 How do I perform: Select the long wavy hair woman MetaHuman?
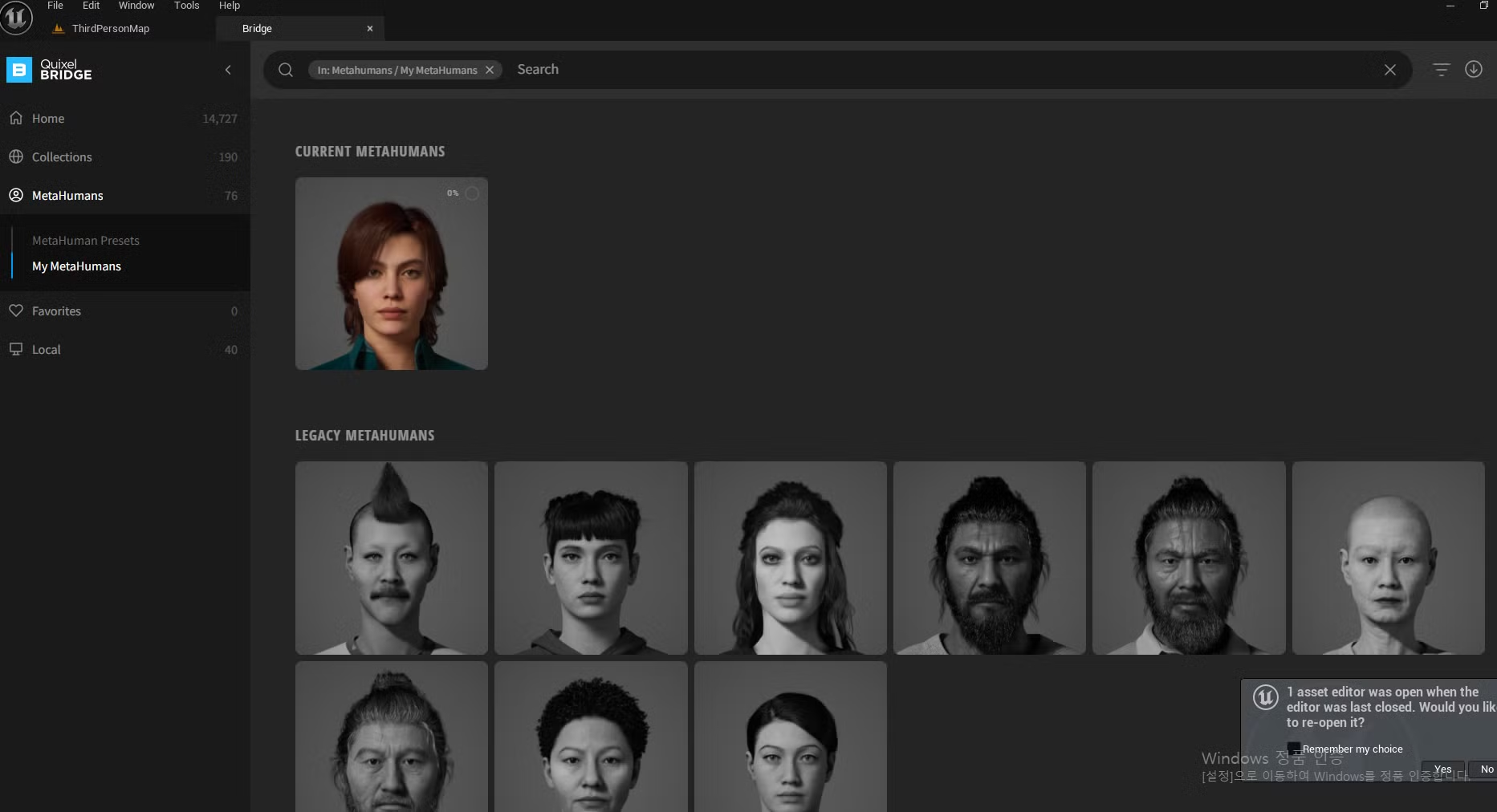pyautogui.click(x=791, y=558)
